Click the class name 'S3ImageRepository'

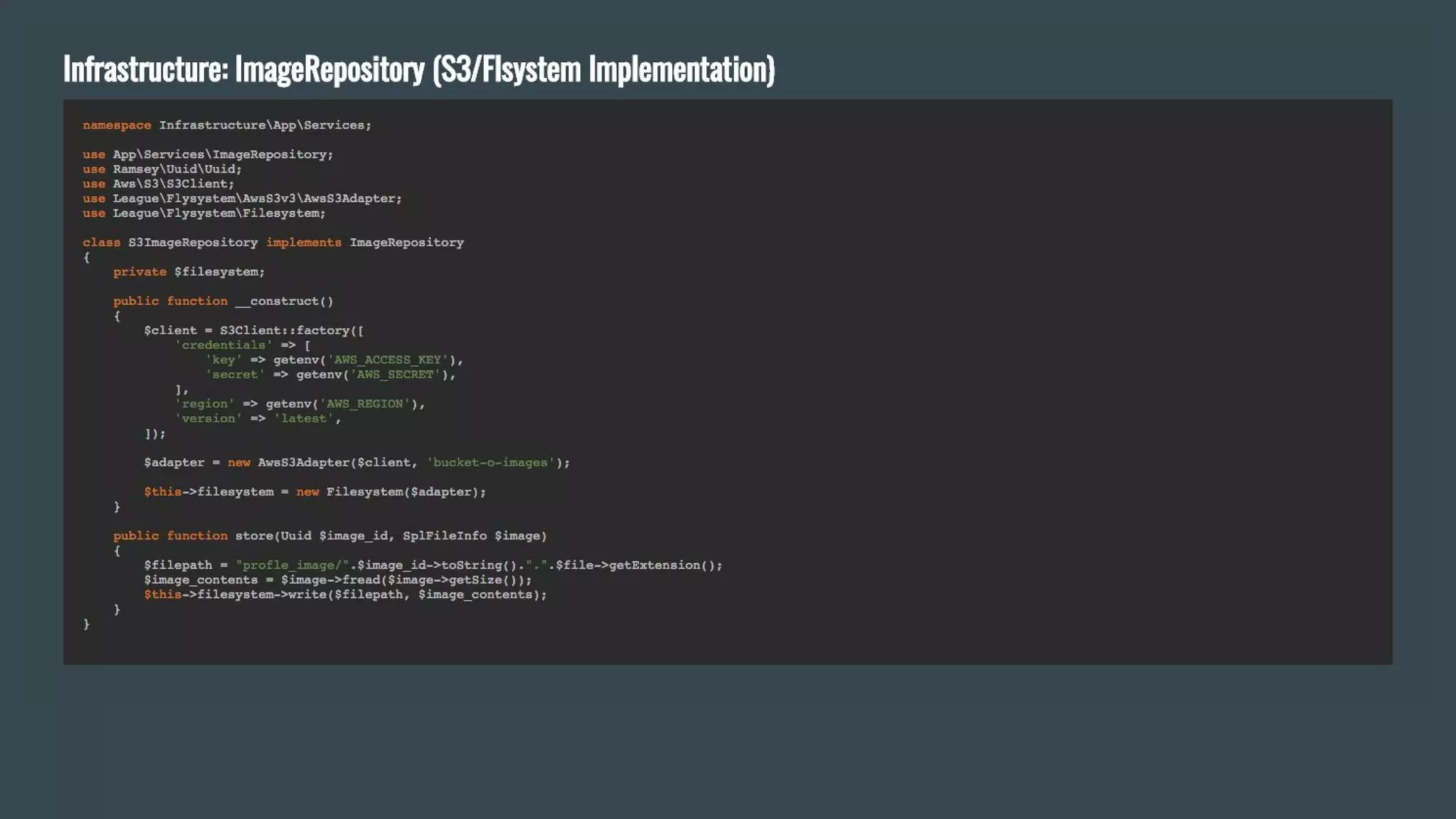193,242
